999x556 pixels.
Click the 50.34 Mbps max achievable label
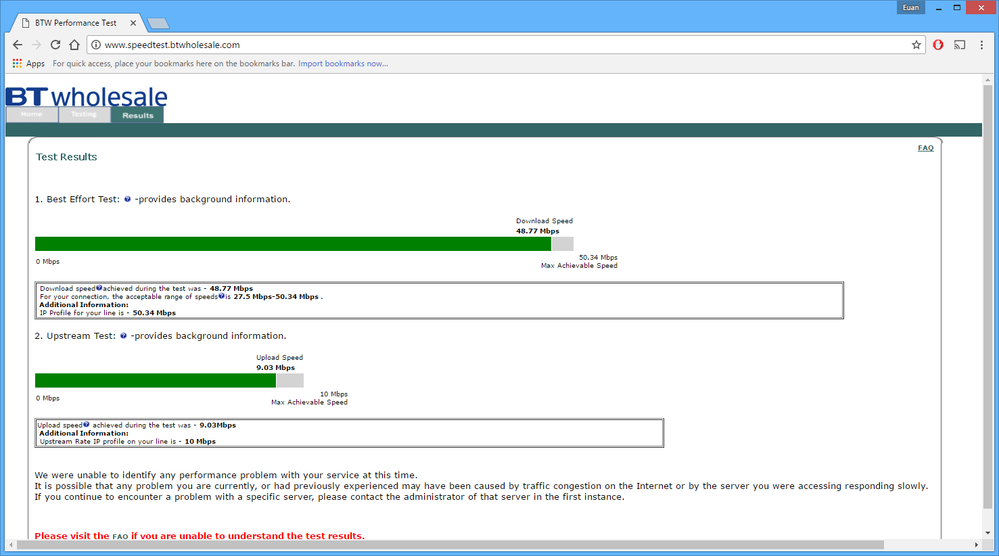point(598,257)
